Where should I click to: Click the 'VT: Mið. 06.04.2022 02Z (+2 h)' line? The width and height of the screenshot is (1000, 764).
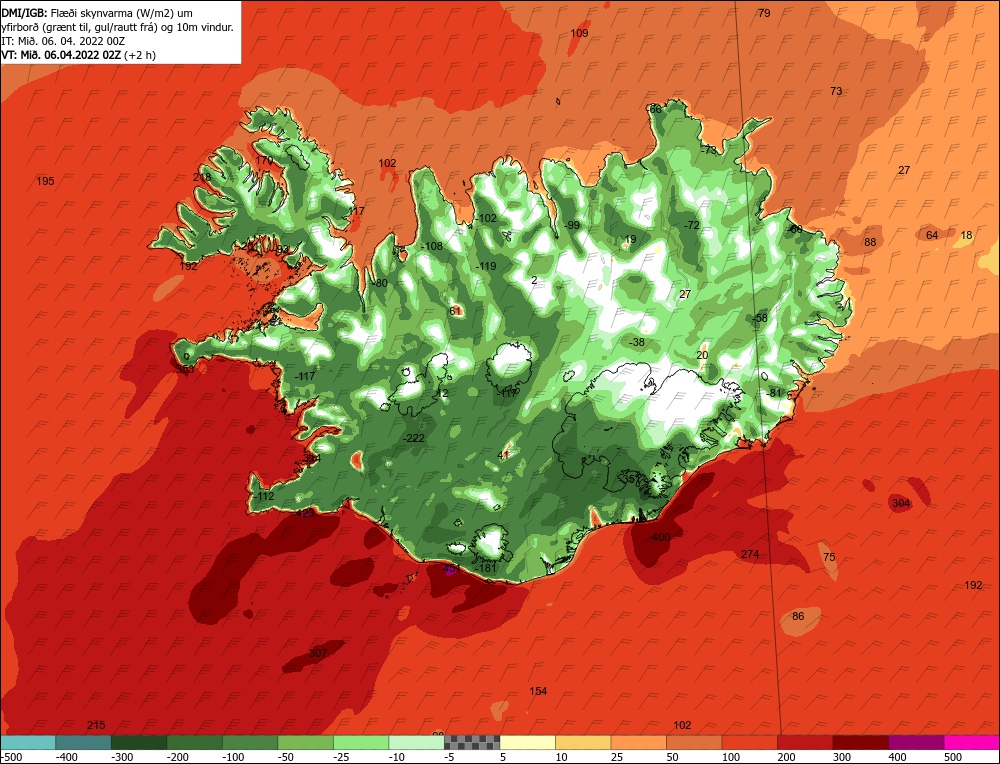(x=78, y=55)
